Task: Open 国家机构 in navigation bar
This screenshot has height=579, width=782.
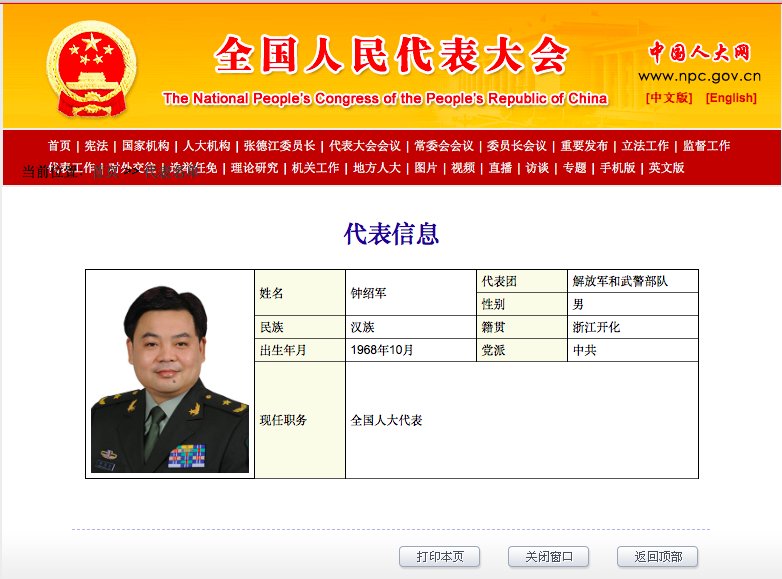Action: (x=146, y=146)
